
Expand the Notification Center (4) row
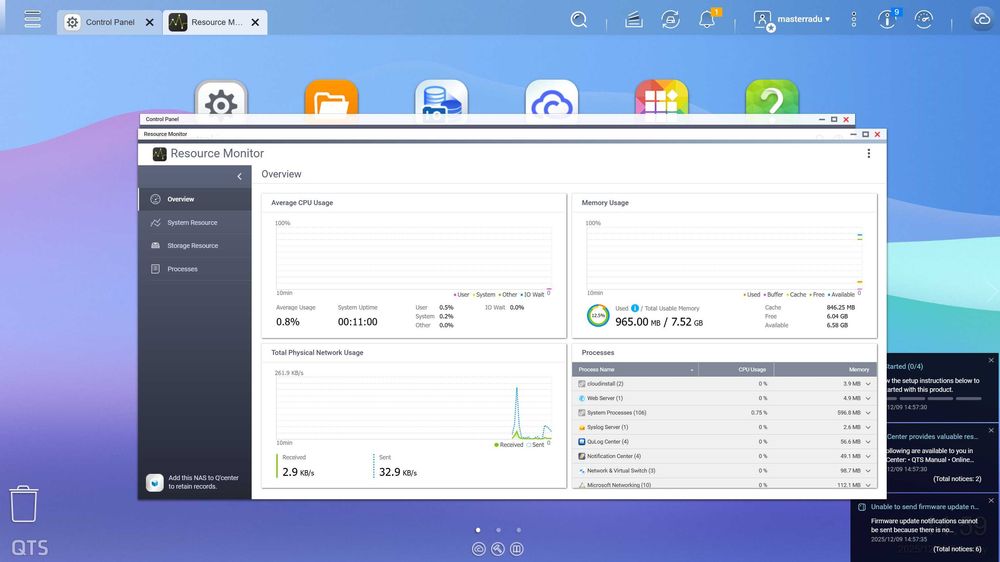click(x=868, y=456)
